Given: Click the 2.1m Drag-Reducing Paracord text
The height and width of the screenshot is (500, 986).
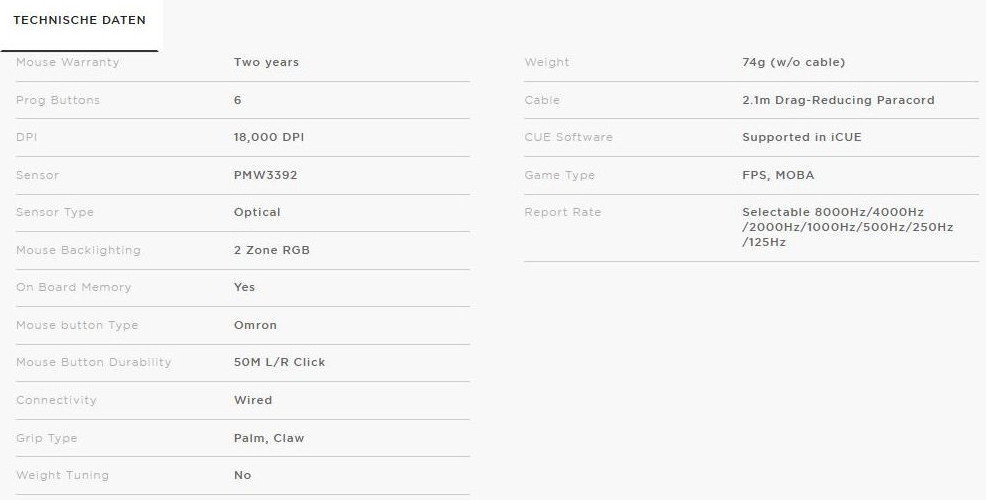Looking at the screenshot, I should 837,100.
